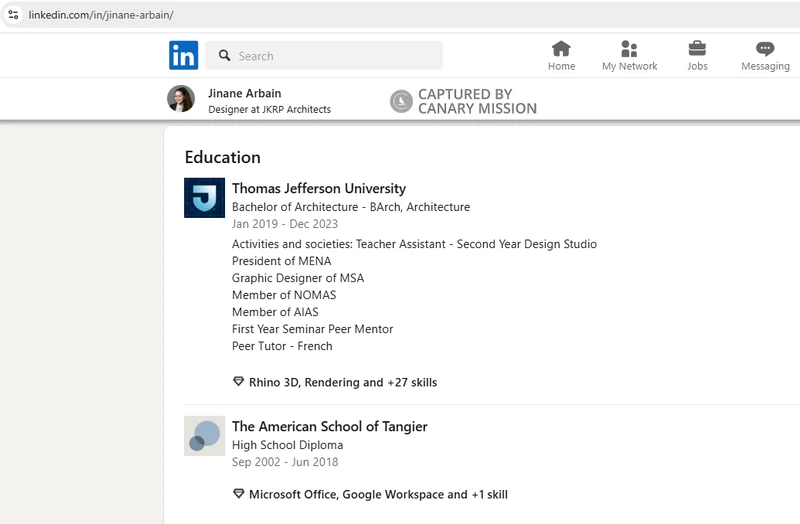This screenshot has width=800, height=524.
Task: Click the profile photo thumbnail in sticky header
Action: 181,99
